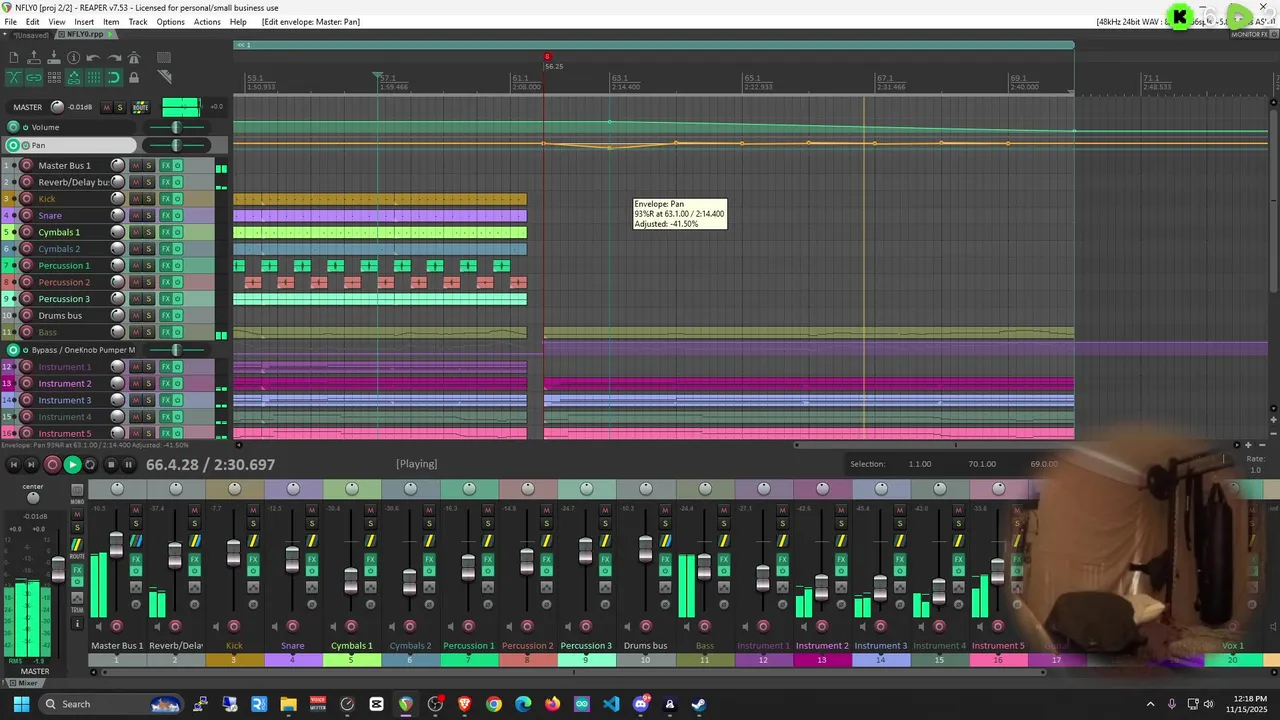Open FX for Cymbals 1 track
The height and width of the screenshot is (720, 1280).
[166, 232]
